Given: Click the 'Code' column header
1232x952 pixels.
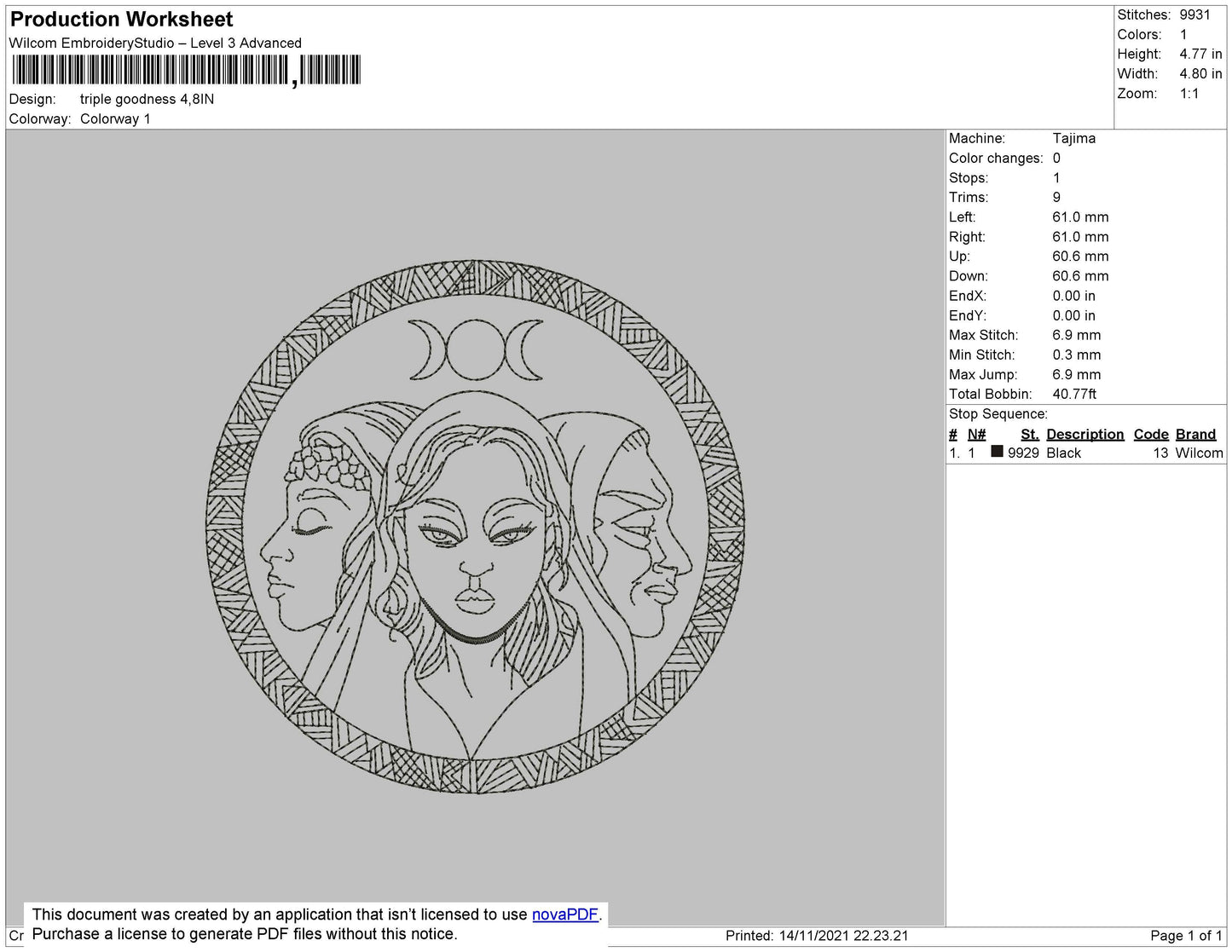Looking at the screenshot, I should [1150, 434].
